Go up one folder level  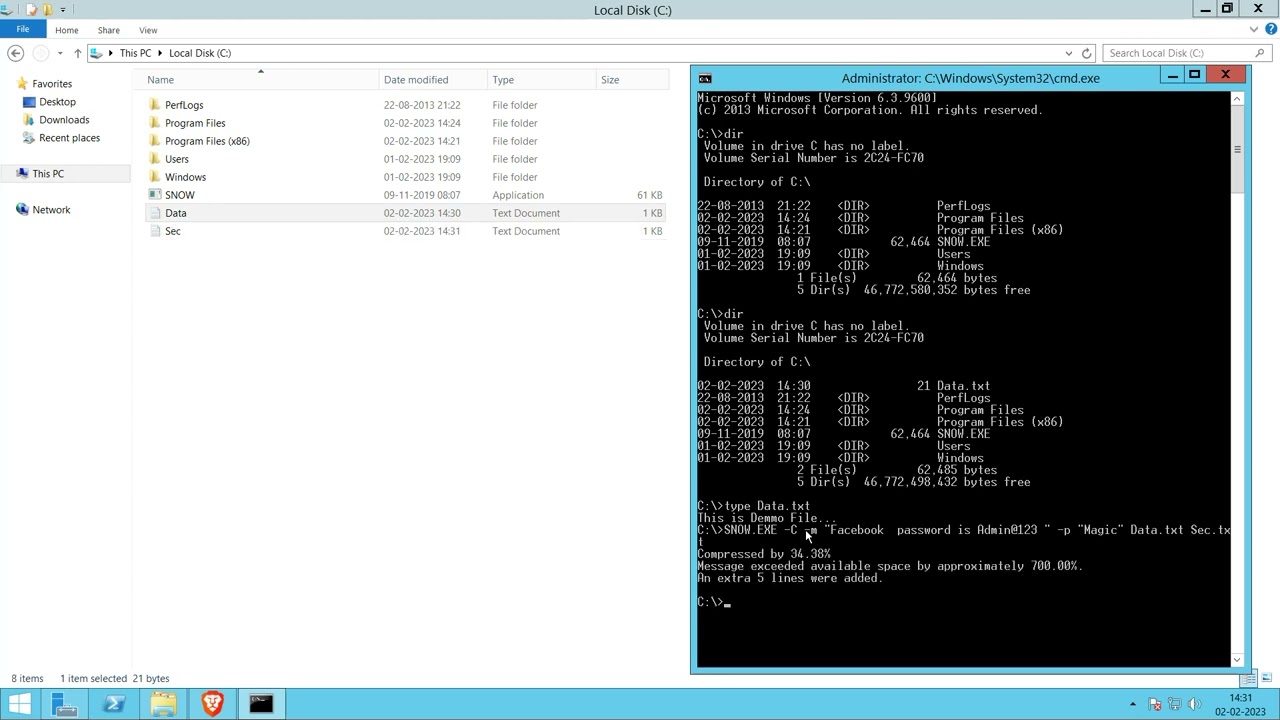click(77, 53)
